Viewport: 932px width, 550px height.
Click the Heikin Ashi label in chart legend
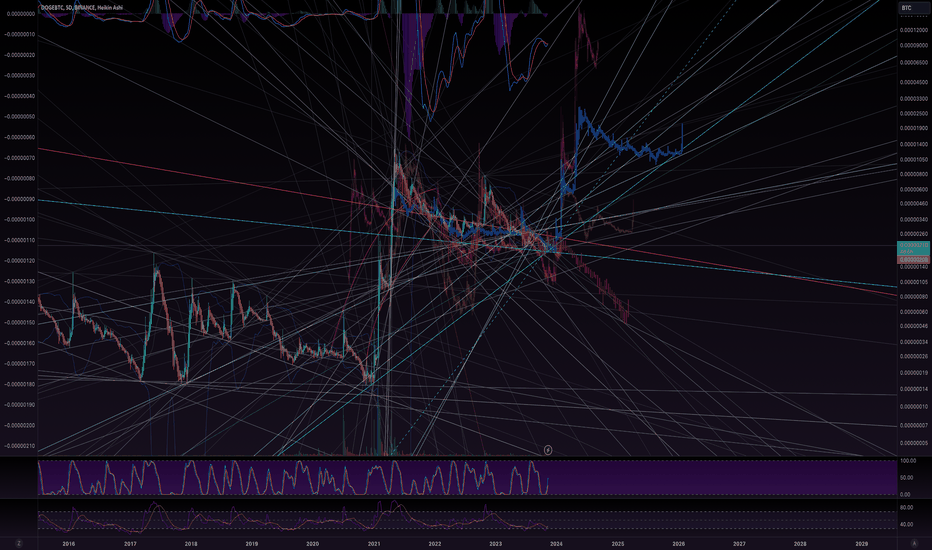[x=111, y=8]
